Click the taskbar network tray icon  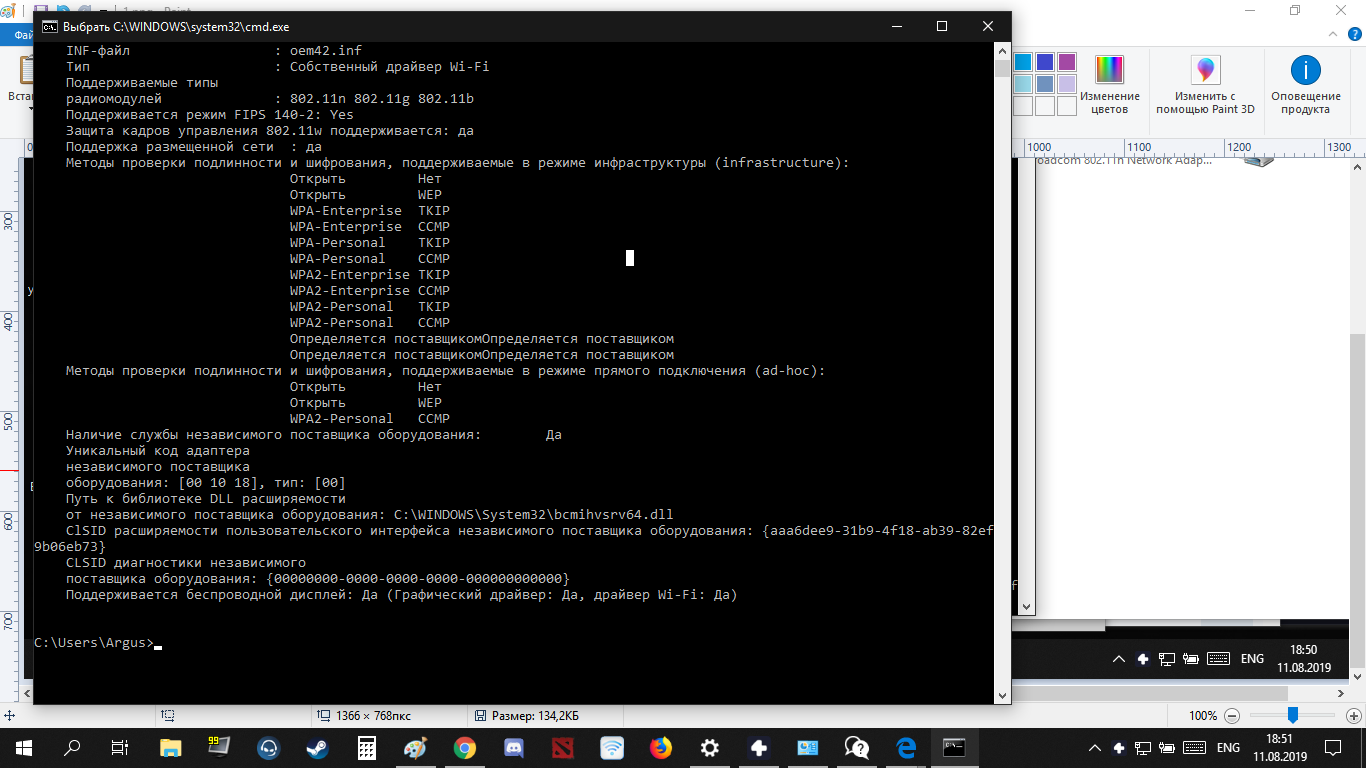click(1142, 747)
